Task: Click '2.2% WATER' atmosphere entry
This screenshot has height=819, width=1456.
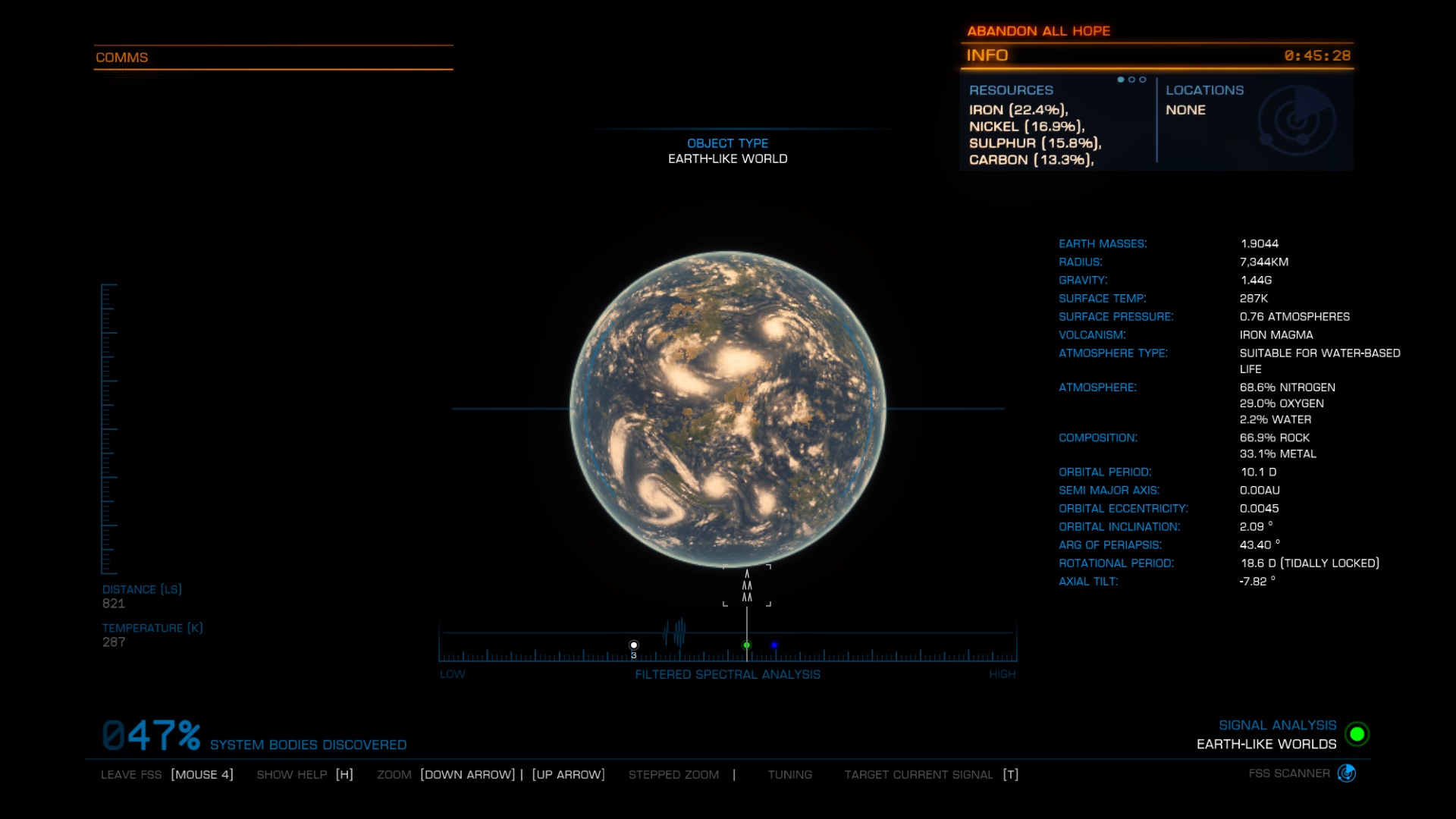Action: click(1276, 419)
